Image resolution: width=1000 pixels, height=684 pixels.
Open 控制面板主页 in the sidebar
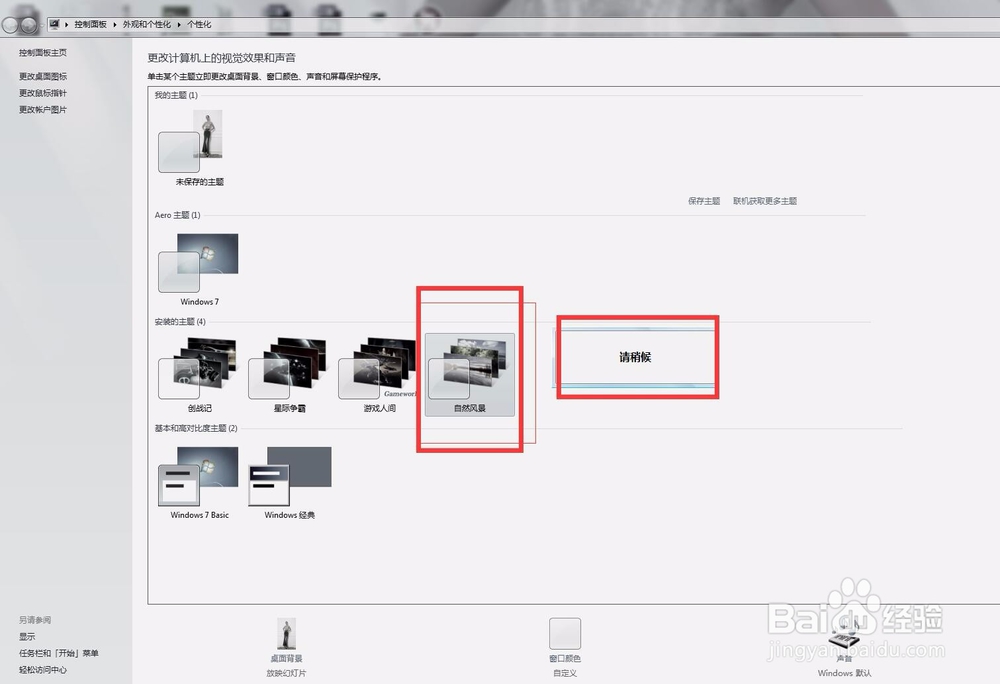43,53
